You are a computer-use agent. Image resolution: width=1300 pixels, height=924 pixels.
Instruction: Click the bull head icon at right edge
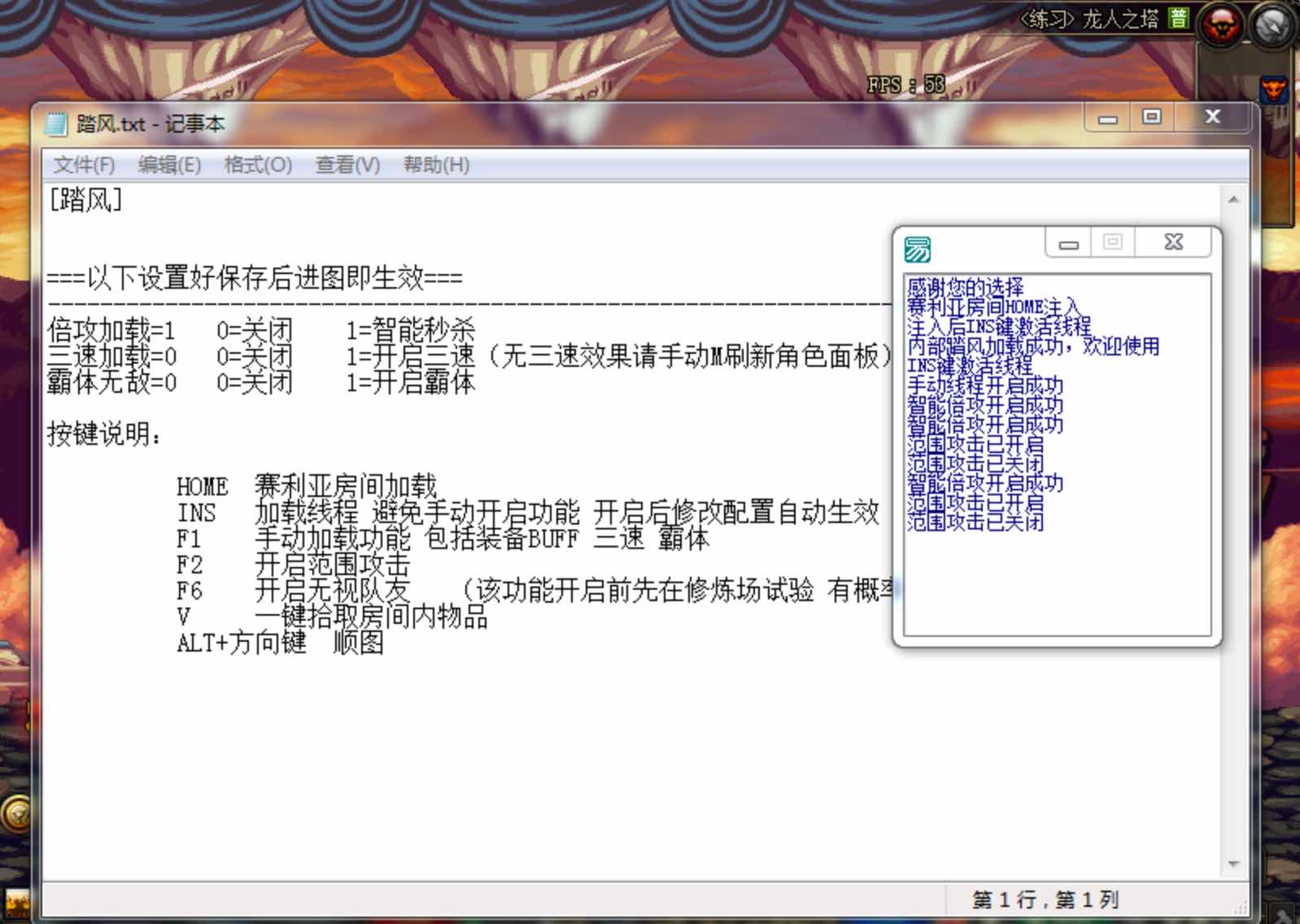coord(1274,89)
